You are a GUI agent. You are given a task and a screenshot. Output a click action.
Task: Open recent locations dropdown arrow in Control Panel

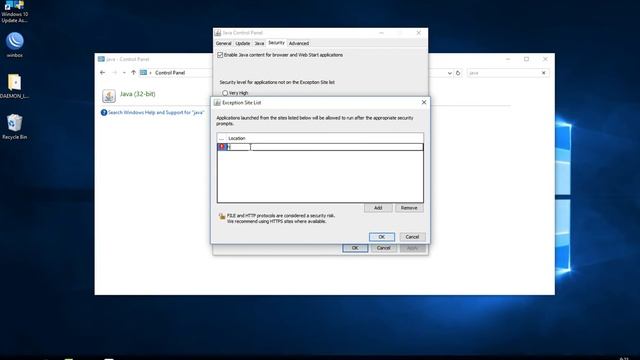point(124,73)
